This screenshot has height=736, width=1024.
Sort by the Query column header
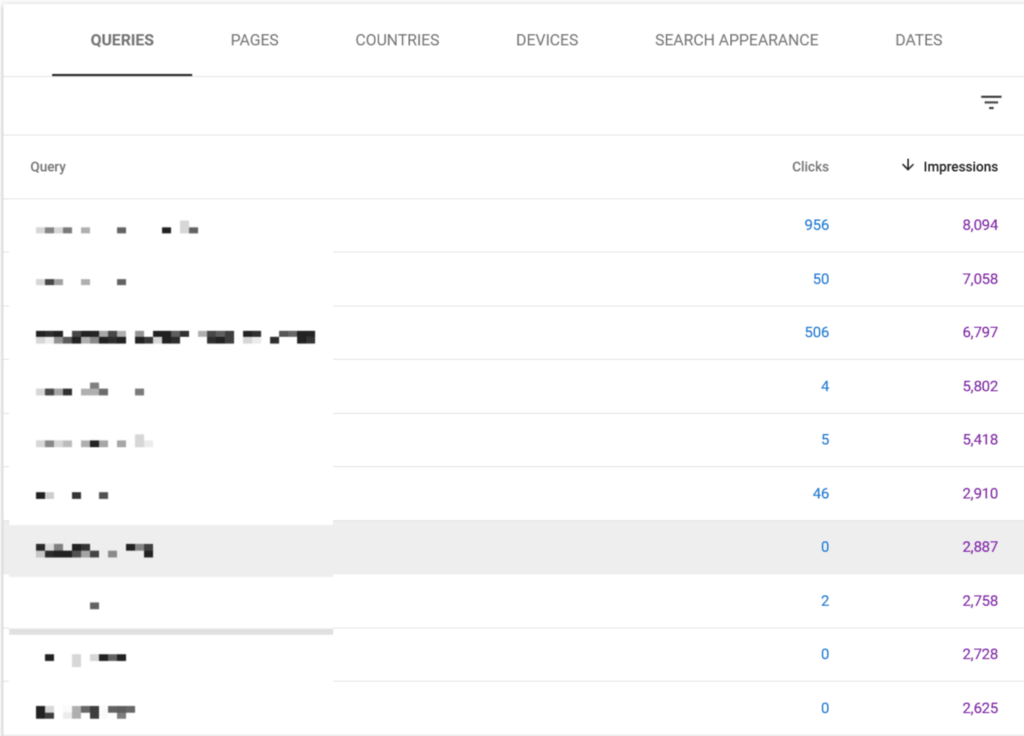[47, 166]
